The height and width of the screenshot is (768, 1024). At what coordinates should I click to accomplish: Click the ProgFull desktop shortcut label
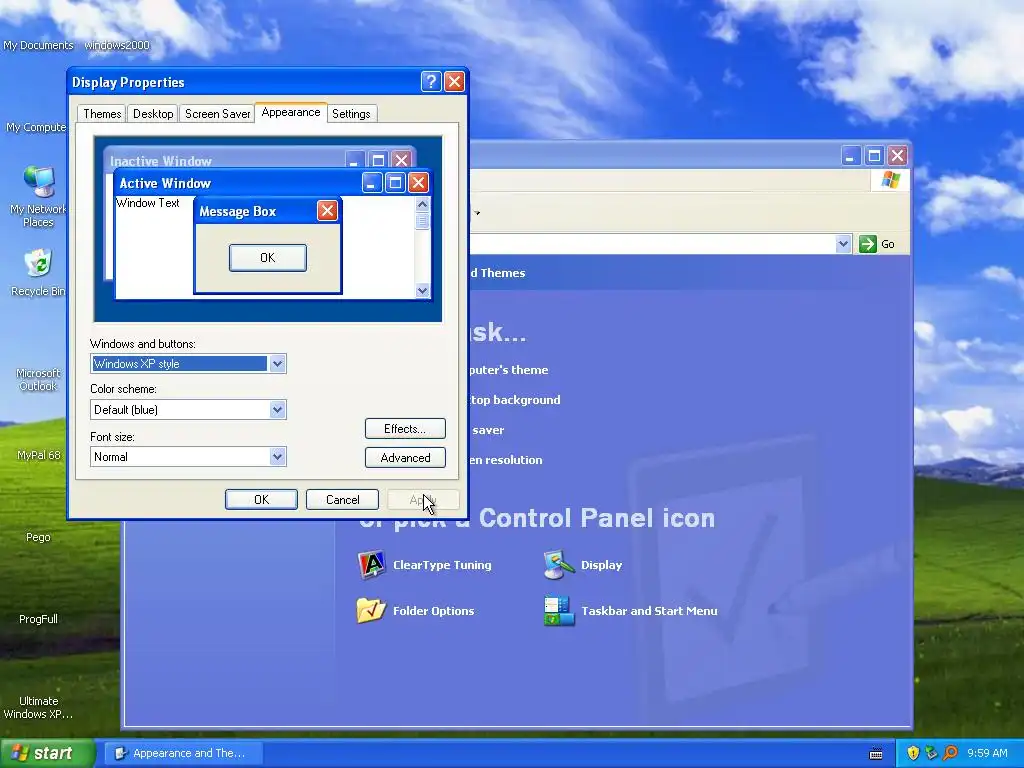[38, 618]
